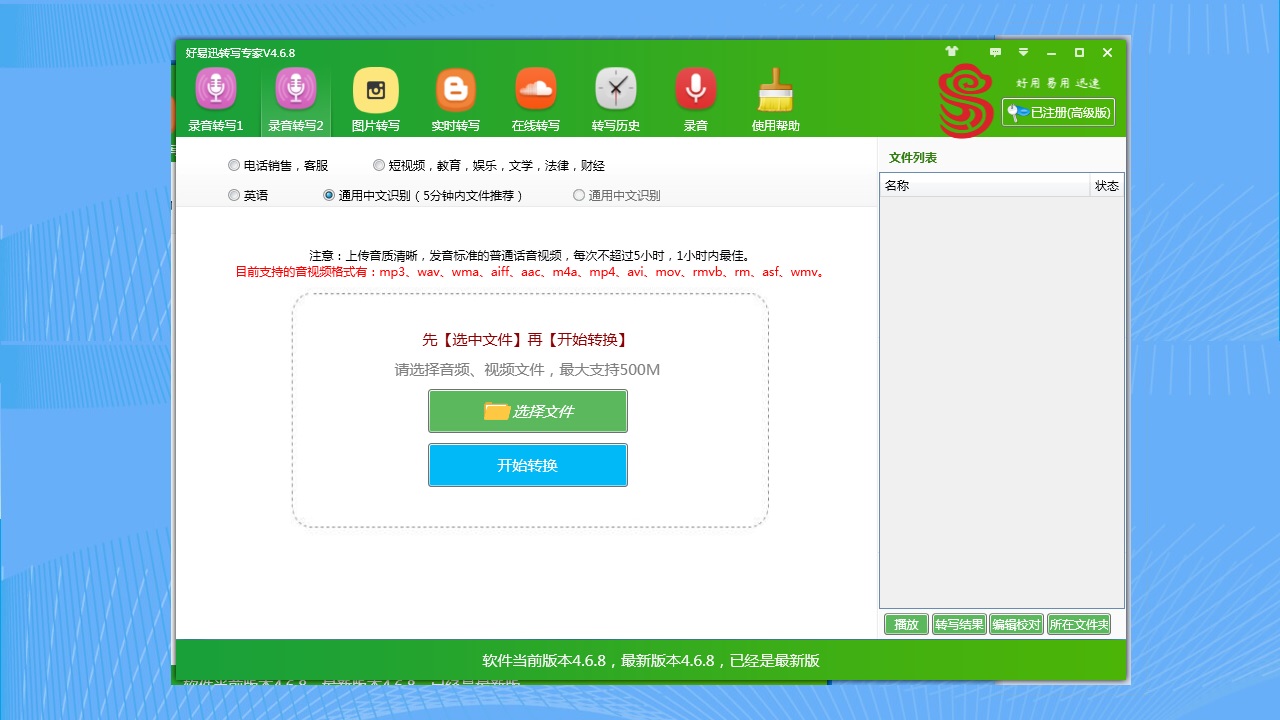Screen dimensions: 1280x720
Task: Open 编辑校对 editing and proofreading
Action: (1016, 623)
